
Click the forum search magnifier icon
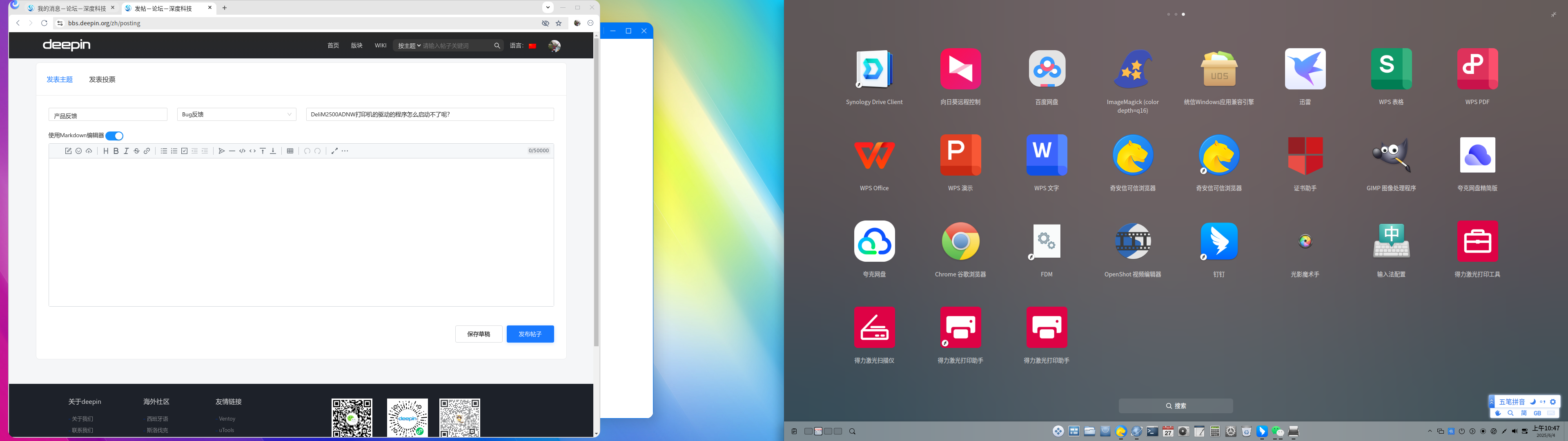[497, 46]
